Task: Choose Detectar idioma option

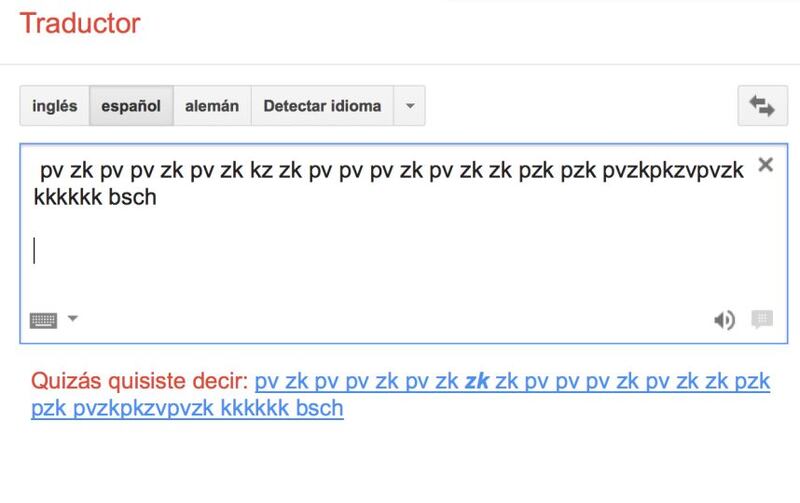Action: point(322,106)
